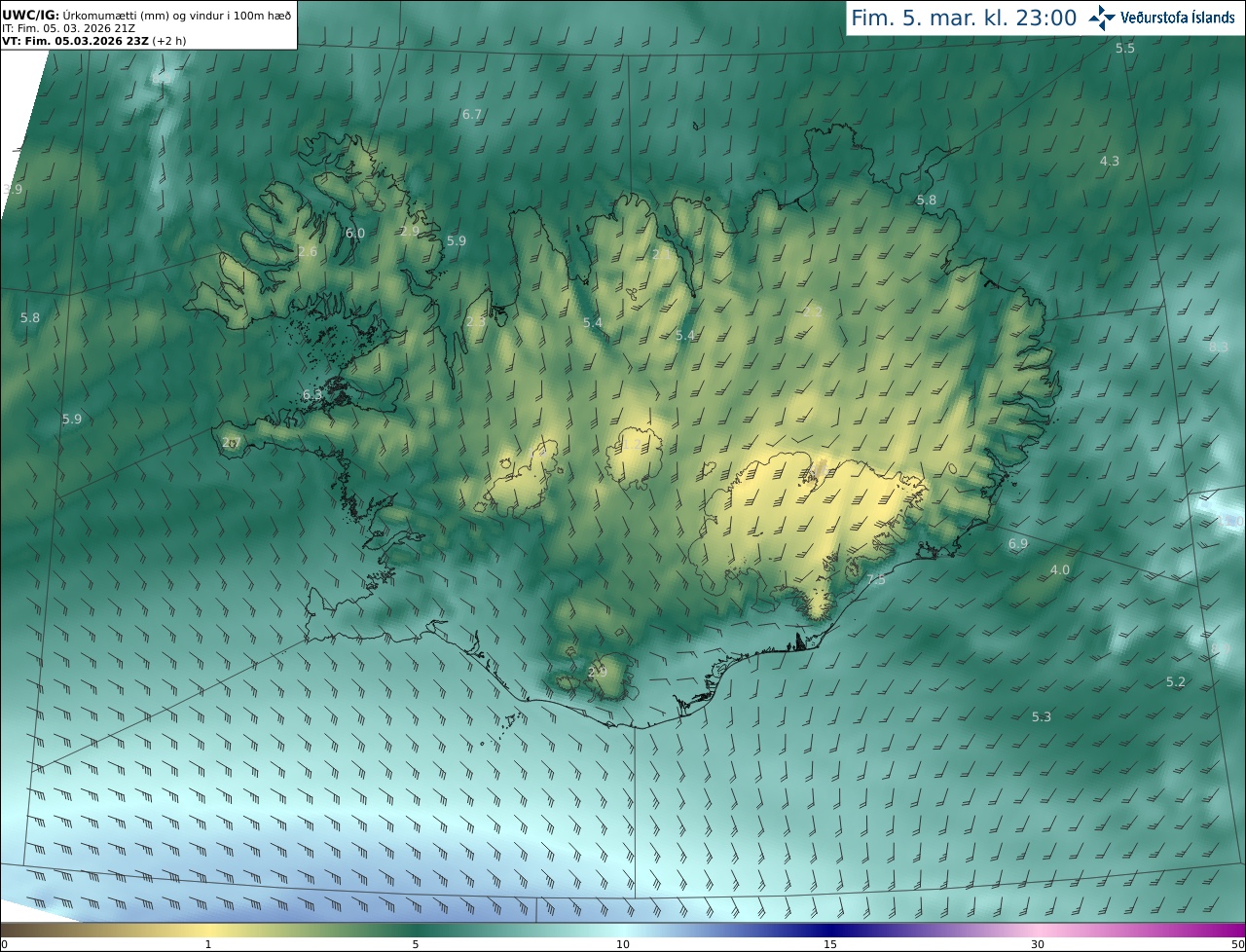Click the '15' tick label on the colorbar
1246x952 pixels.
point(830,944)
